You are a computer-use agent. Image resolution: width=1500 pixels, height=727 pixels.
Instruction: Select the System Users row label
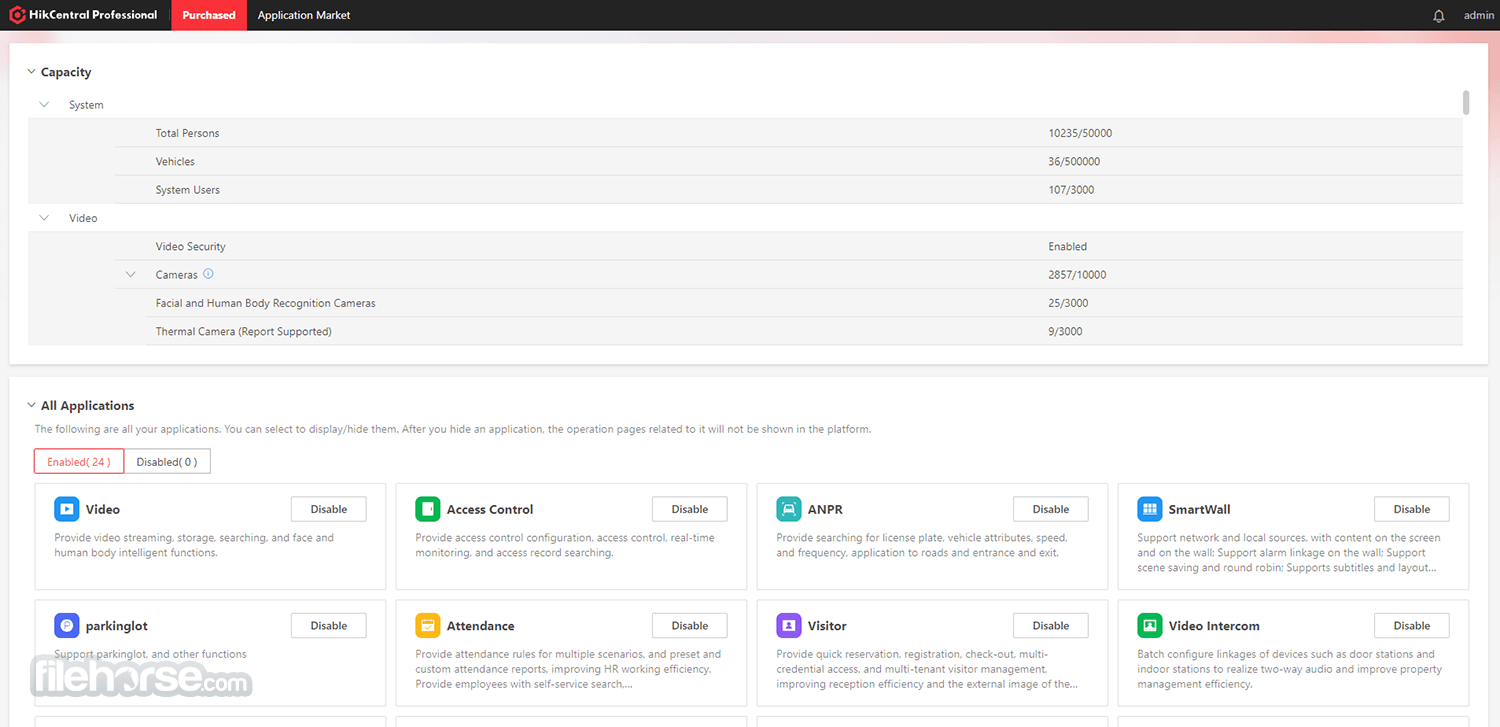(188, 190)
